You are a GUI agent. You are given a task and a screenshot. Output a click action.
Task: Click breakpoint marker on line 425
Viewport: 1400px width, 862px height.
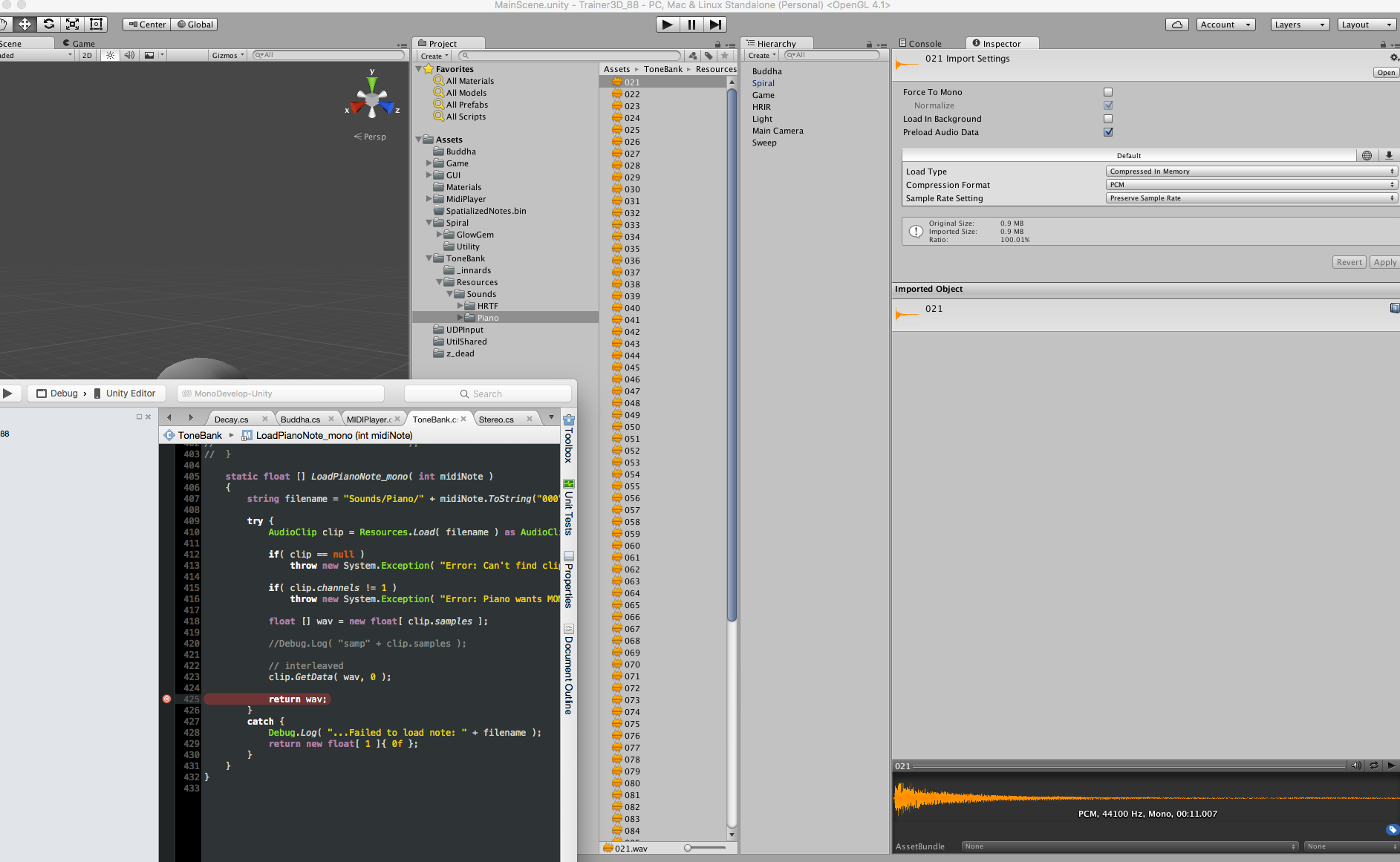166,699
